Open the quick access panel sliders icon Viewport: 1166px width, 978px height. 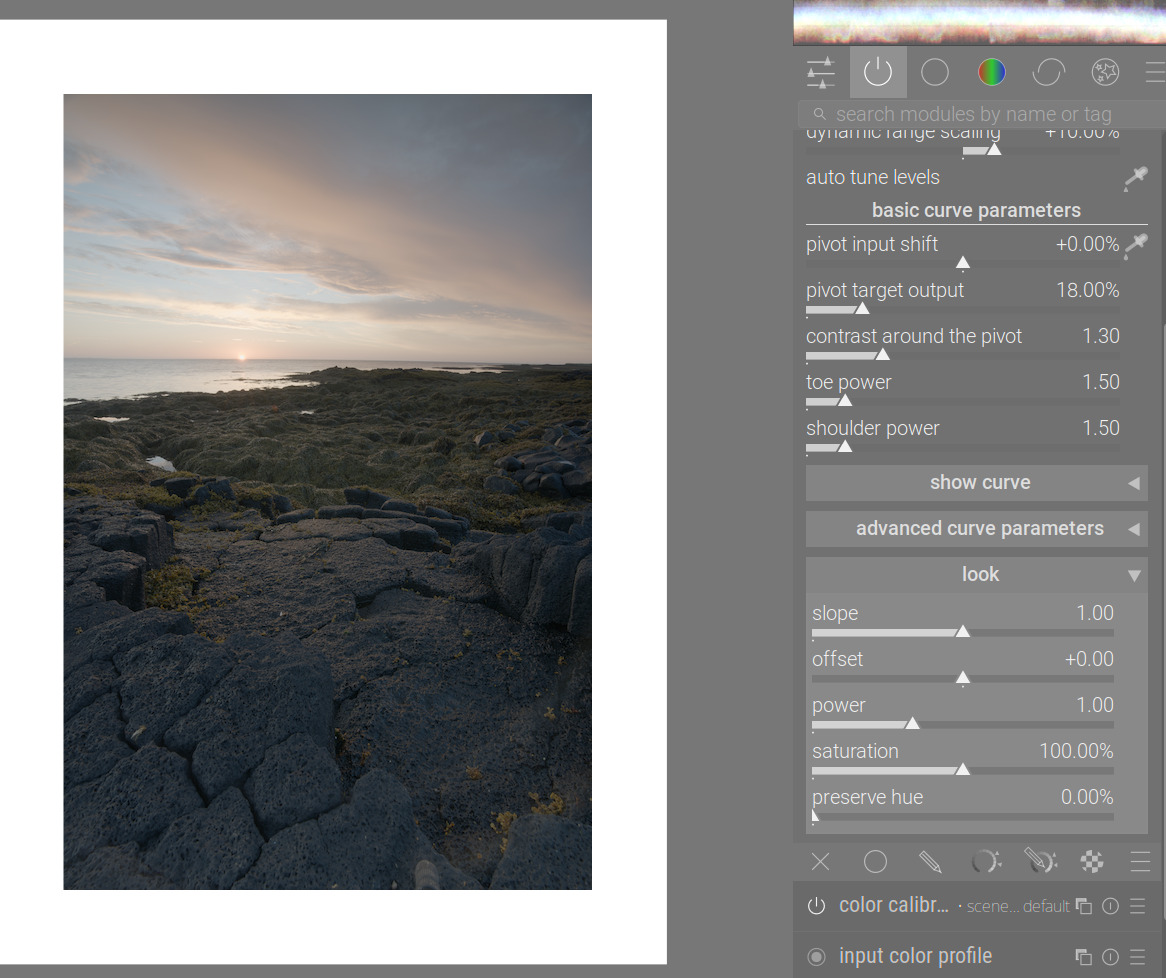tap(820, 72)
